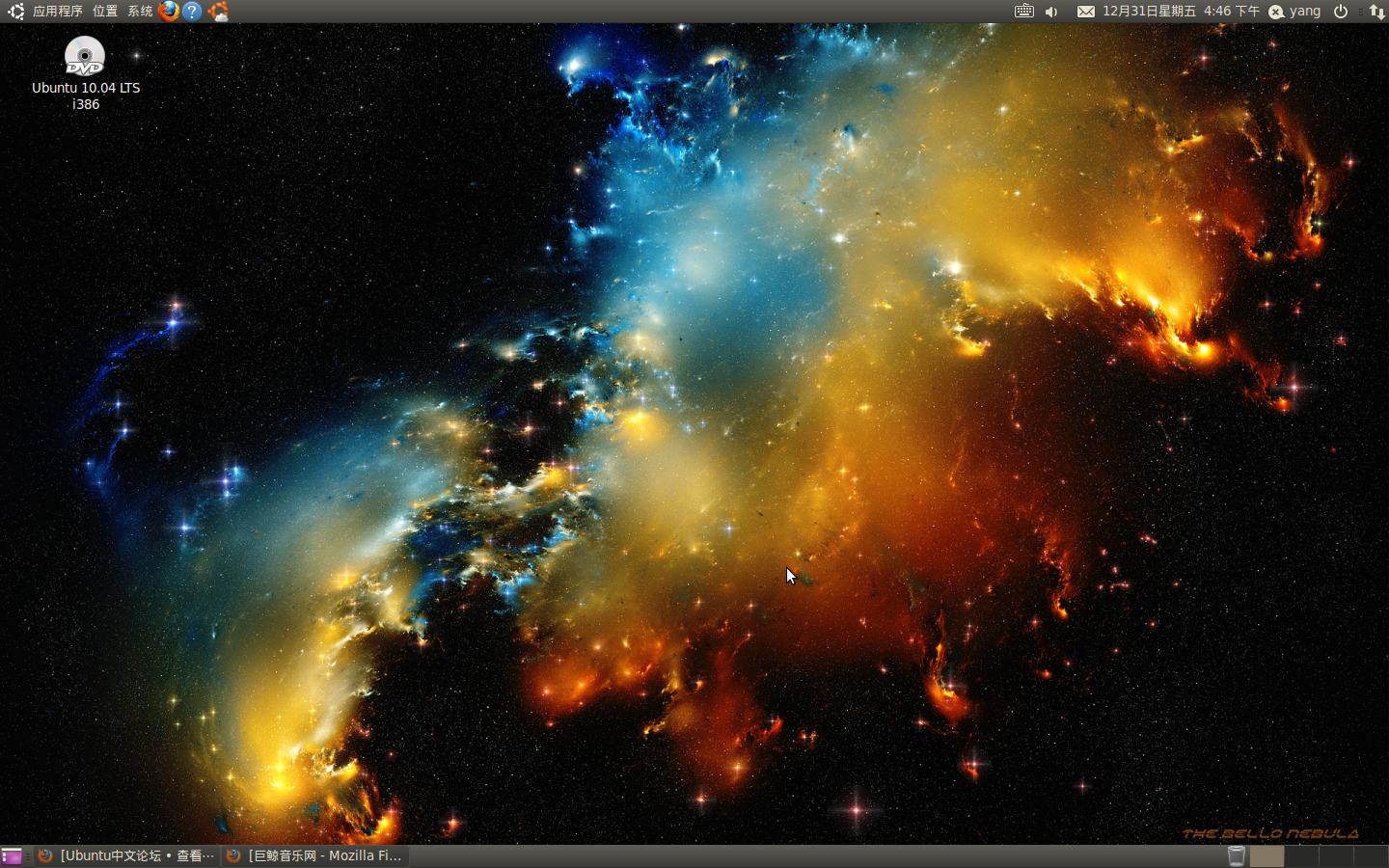This screenshot has height=868, width=1389.
Task: Switch to the Ubuntu中文论坛 Firefox window
Action: pos(127,855)
